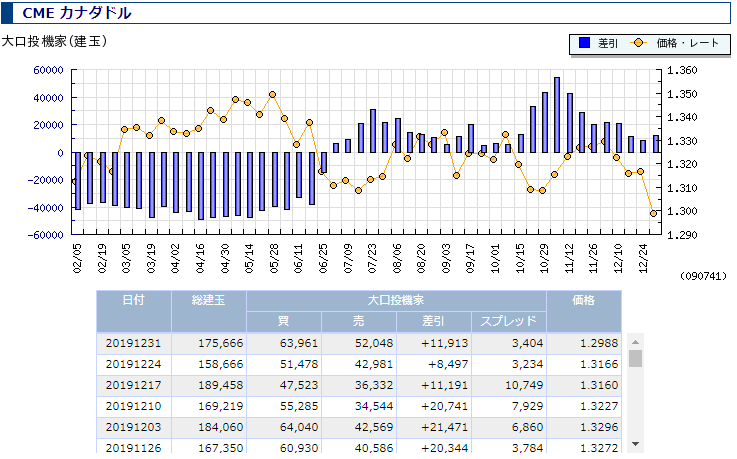Click the scrollbar down arrow beside the table
Image resolution: width=737 pixels, height=459 pixels.
point(635,444)
